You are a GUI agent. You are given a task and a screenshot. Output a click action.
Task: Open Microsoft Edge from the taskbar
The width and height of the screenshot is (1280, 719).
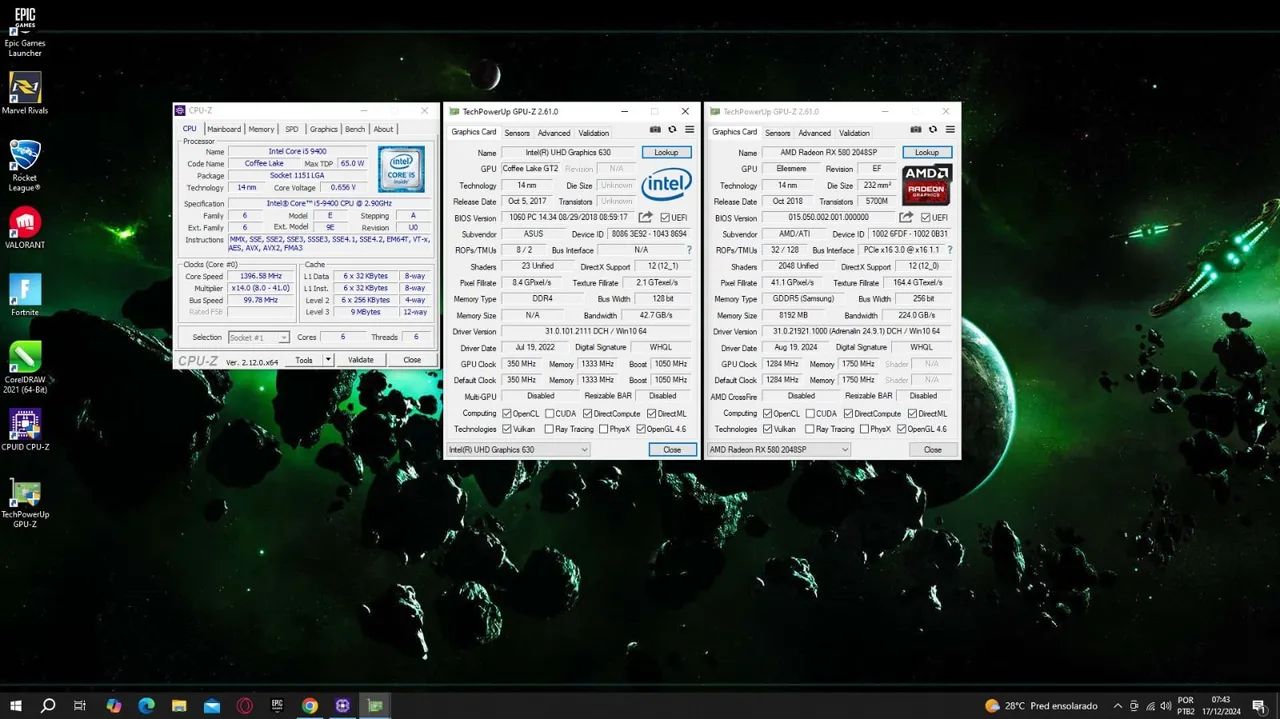pos(146,705)
